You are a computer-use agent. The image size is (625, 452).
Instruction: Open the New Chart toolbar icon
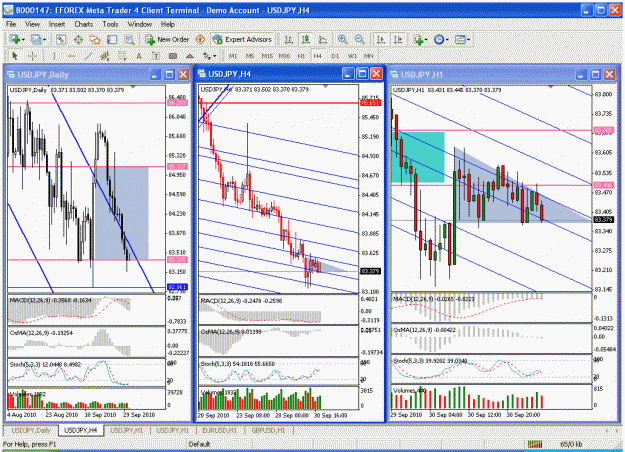15,39
